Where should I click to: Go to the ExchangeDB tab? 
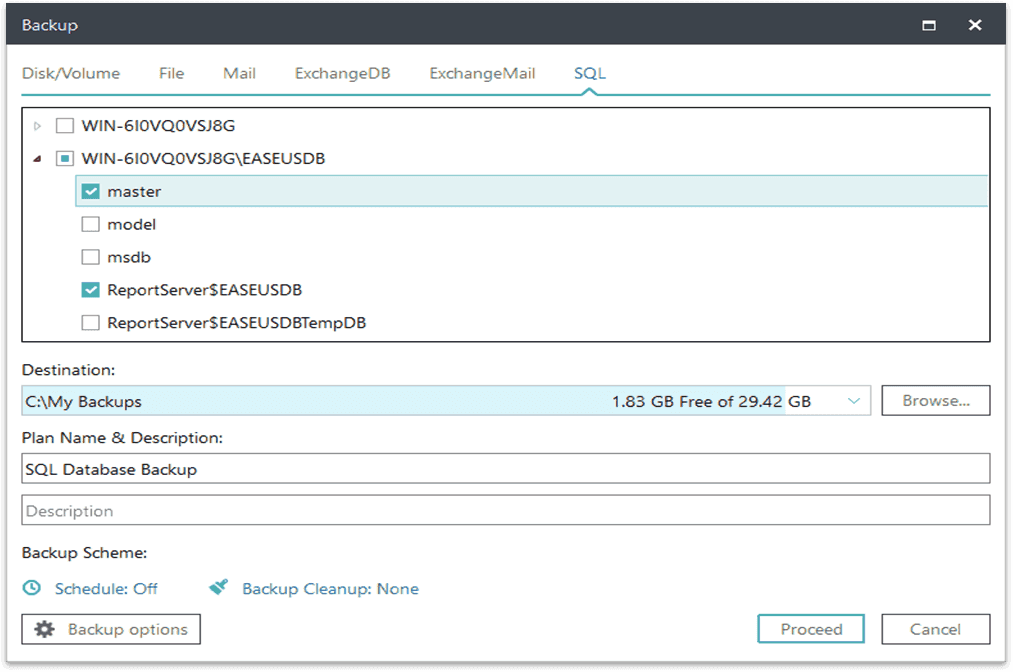click(342, 74)
